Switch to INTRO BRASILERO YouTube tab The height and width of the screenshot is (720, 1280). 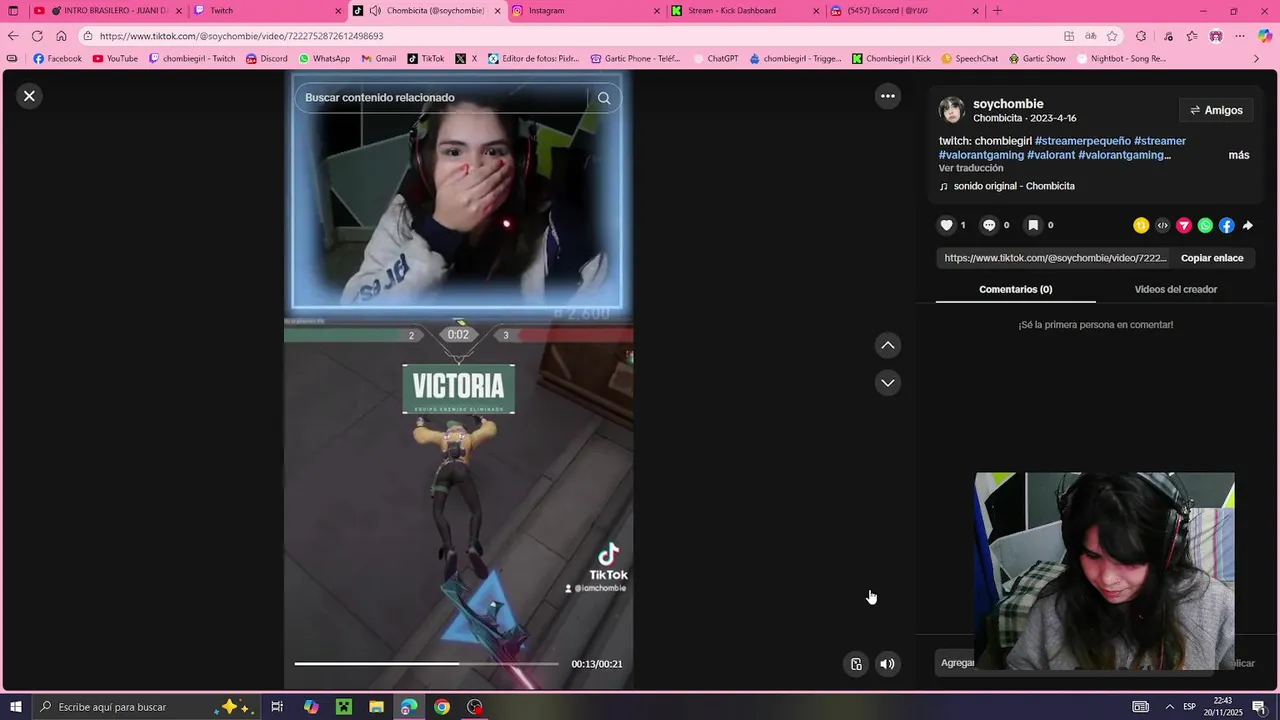pos(107,11)
